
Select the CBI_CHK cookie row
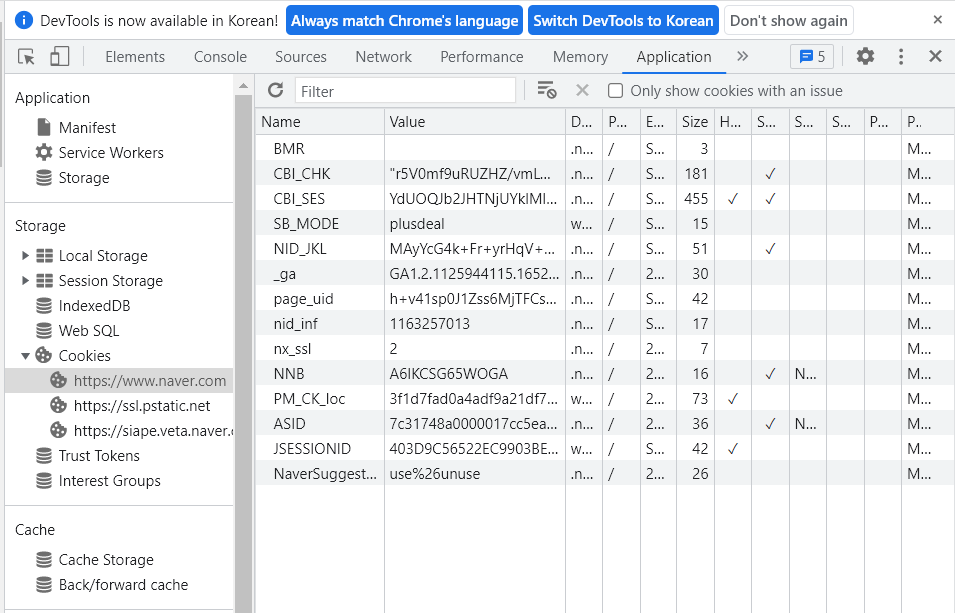(604, 173)
